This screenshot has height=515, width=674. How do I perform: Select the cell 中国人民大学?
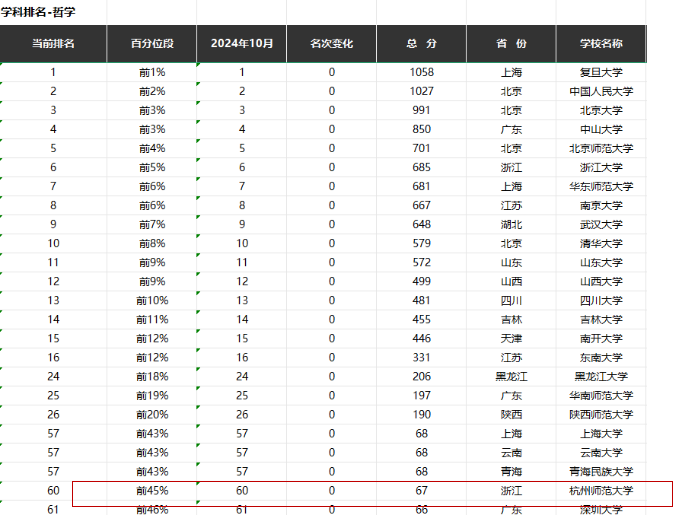pos(601,91)
